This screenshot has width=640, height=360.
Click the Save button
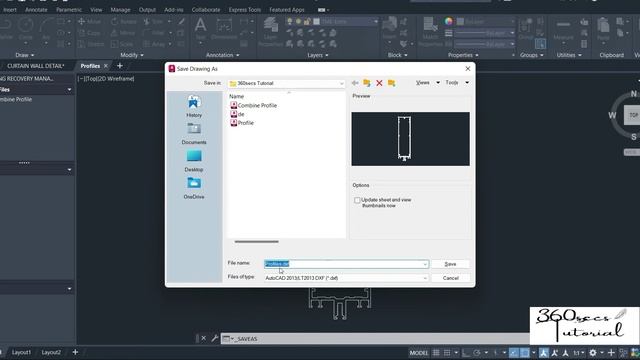(450, 264)
